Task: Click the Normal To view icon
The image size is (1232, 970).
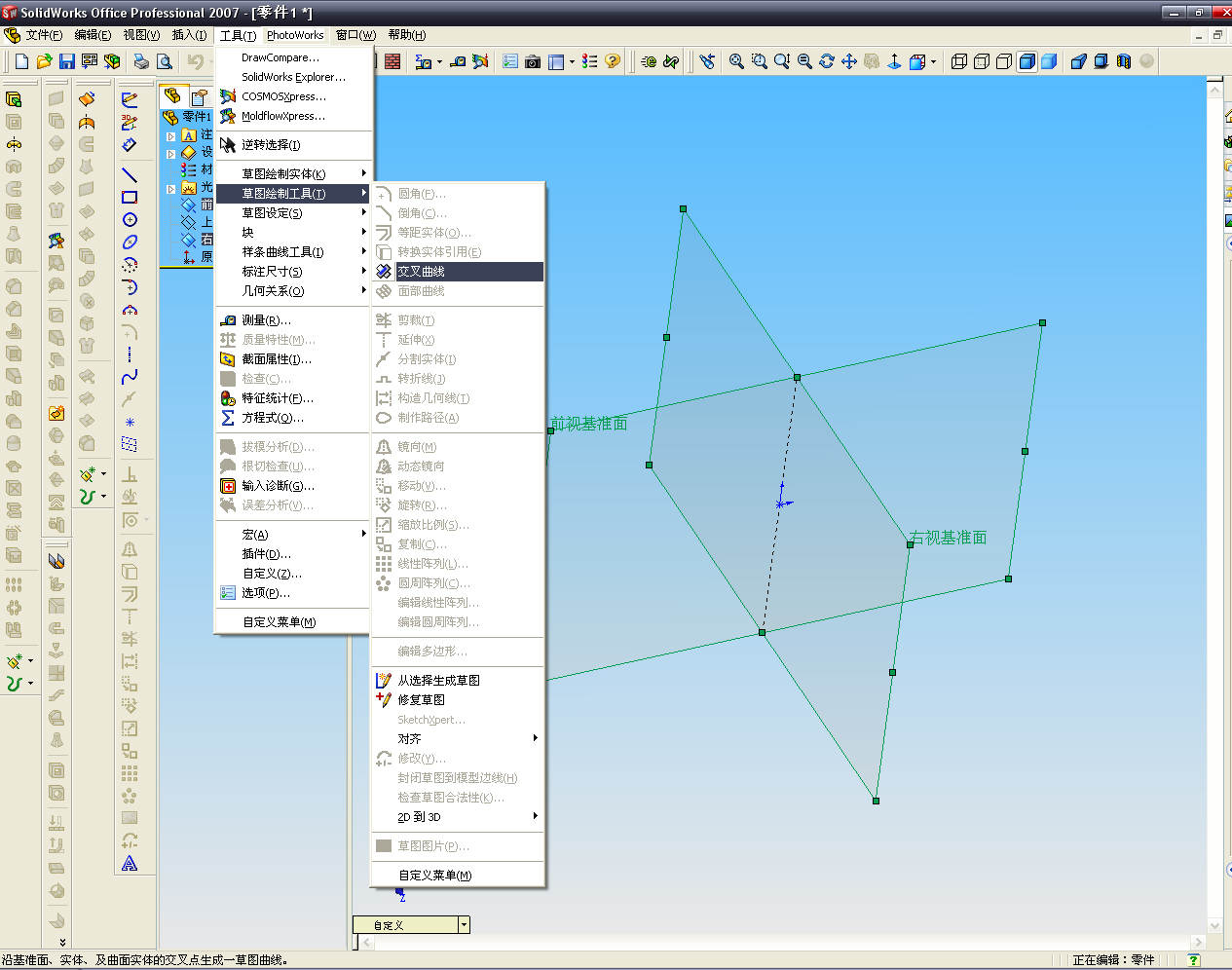Action: tap(894, 61)
